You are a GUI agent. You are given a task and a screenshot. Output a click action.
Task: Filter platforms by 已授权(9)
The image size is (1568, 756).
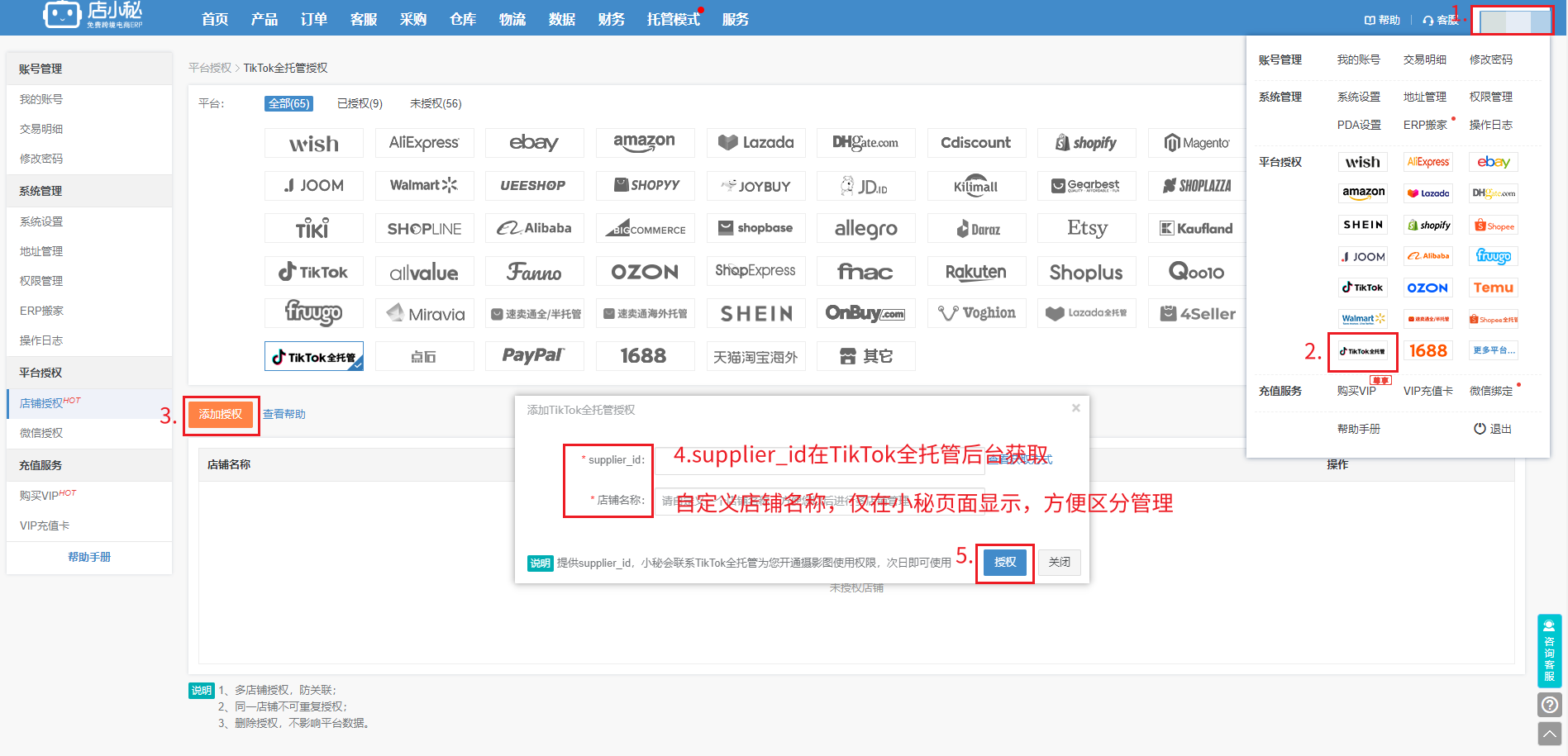point(360,103)
